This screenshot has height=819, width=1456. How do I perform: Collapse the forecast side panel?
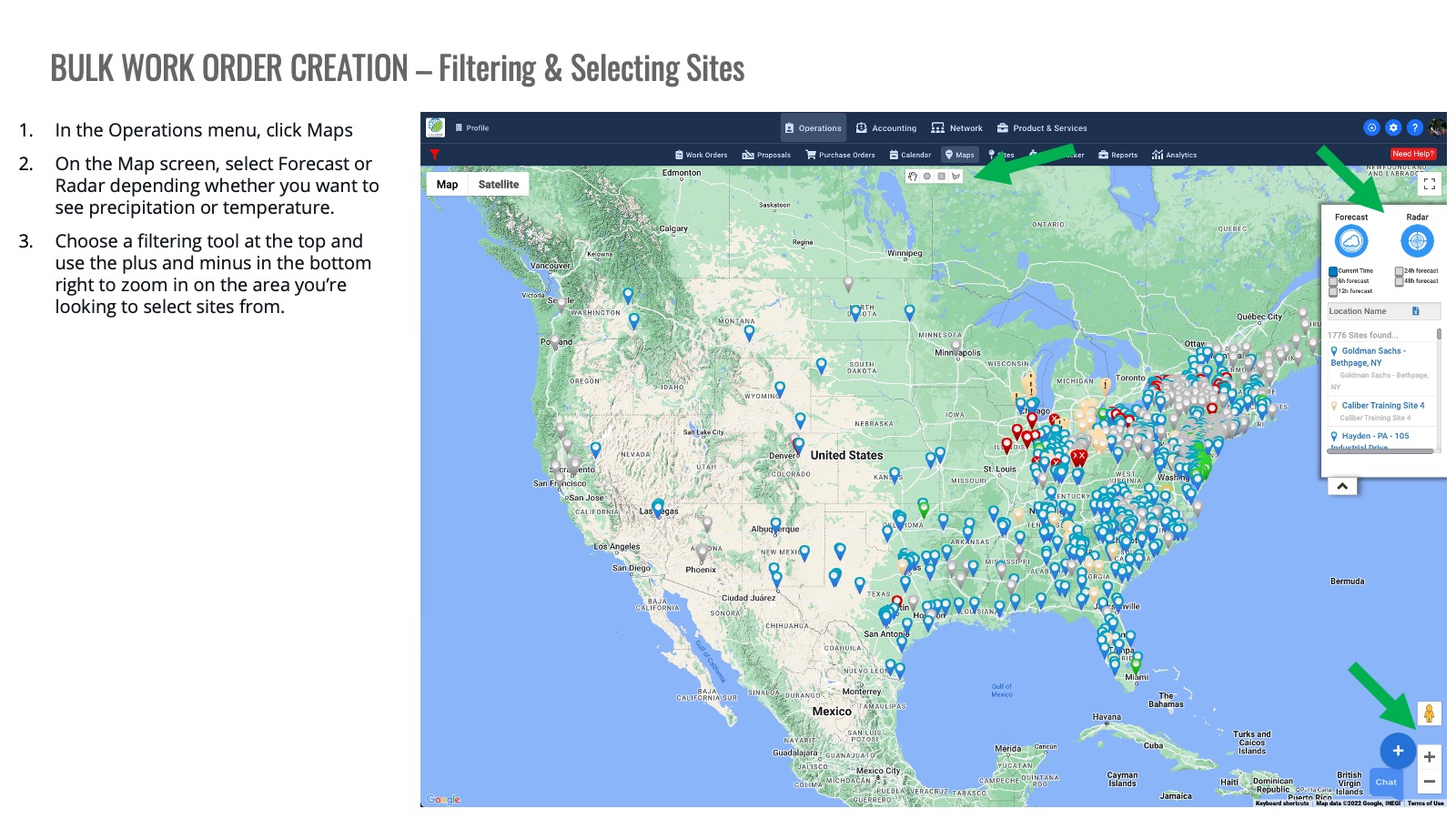1342,487
